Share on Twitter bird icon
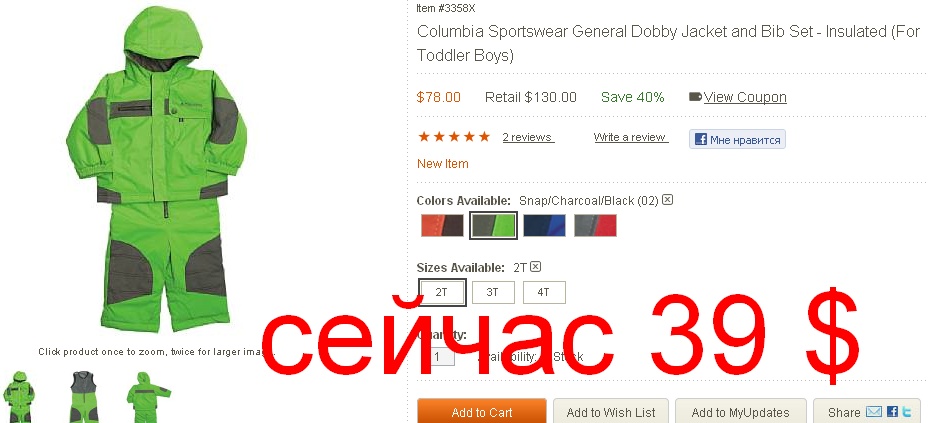 (906, 412)
